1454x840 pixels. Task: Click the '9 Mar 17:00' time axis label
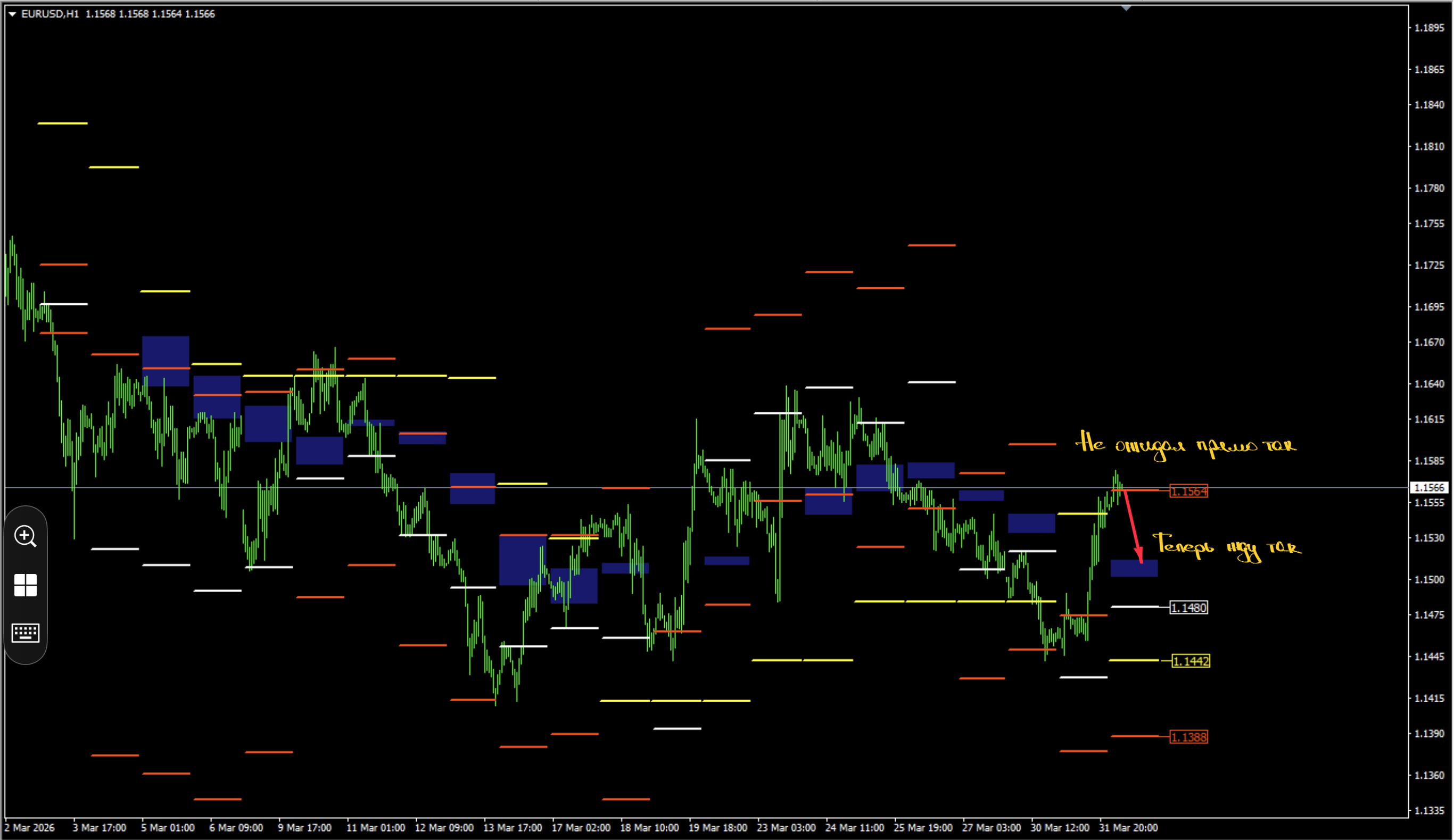(304, 828)
